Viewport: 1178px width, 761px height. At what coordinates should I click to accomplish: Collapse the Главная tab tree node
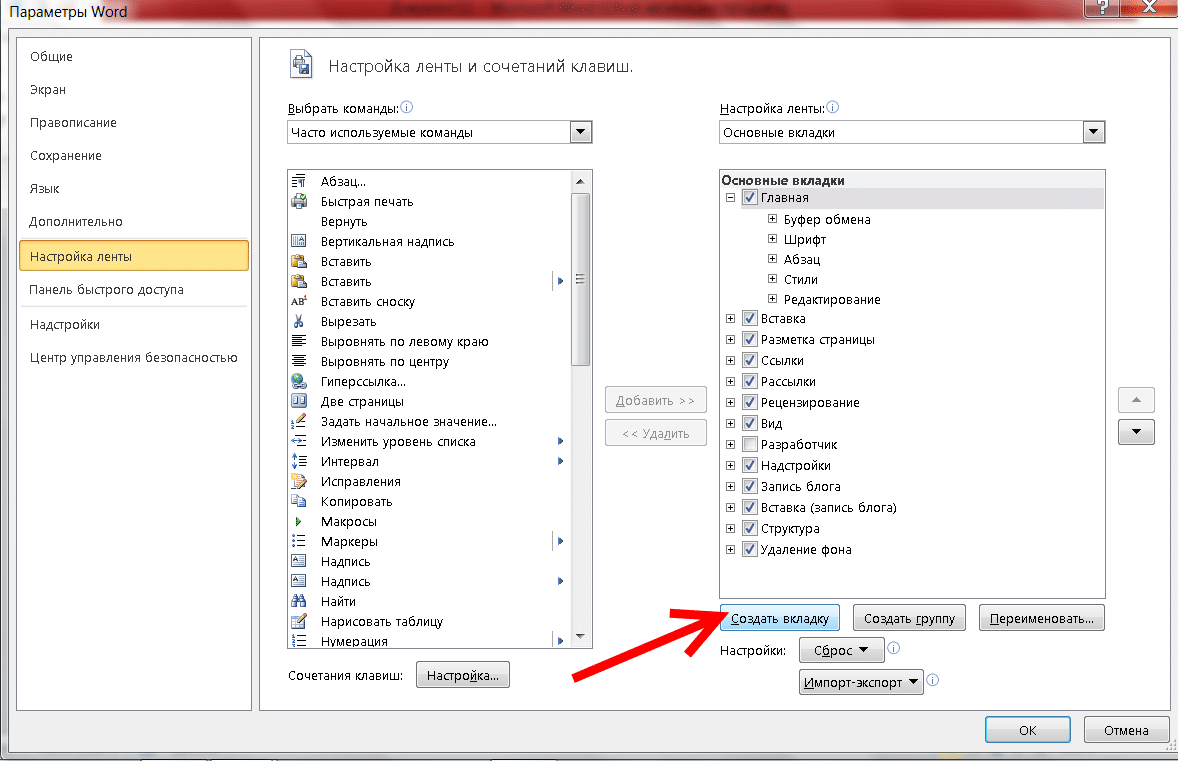coord(730,198)
